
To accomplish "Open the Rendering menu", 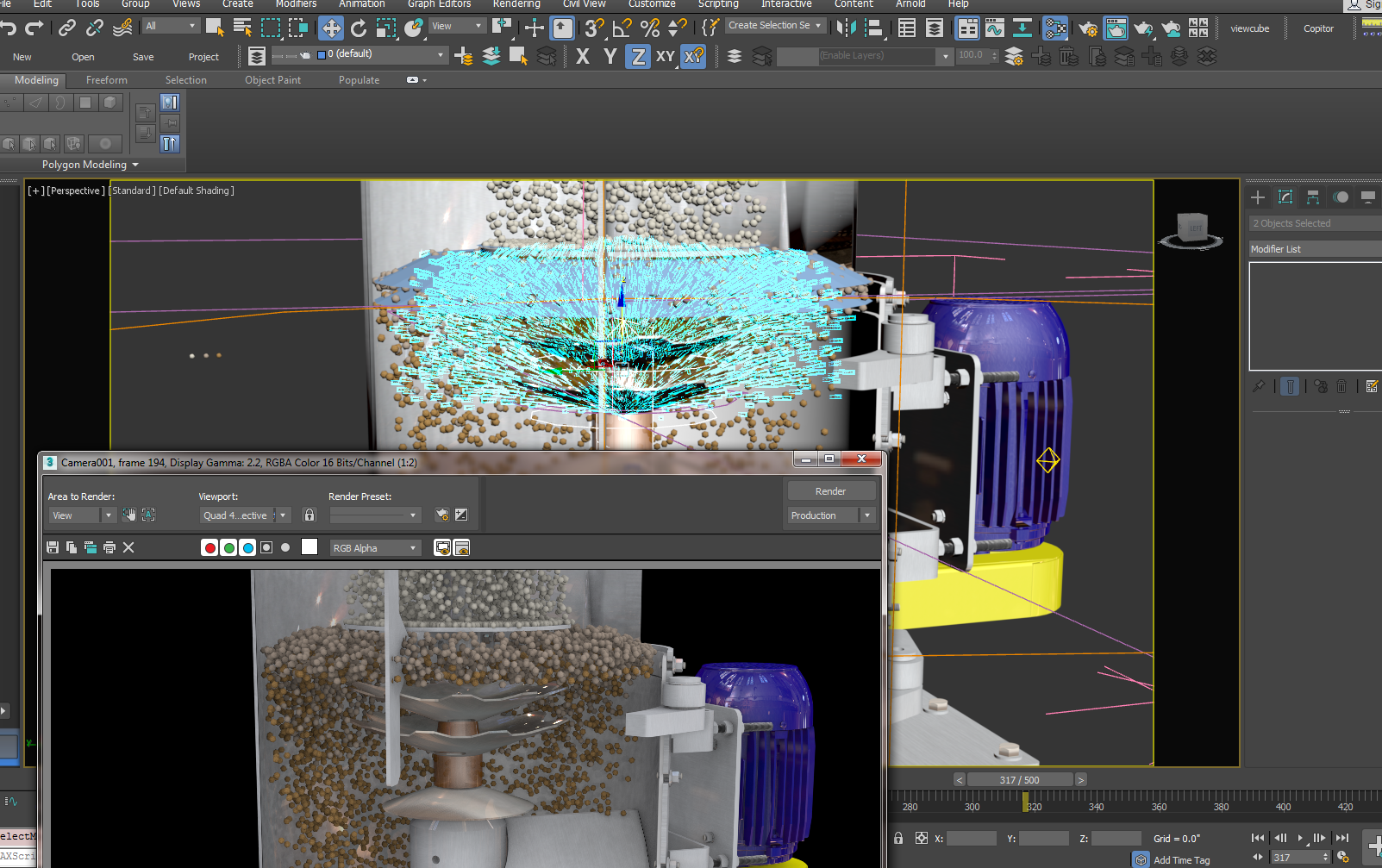I will (x=516, y=5).
